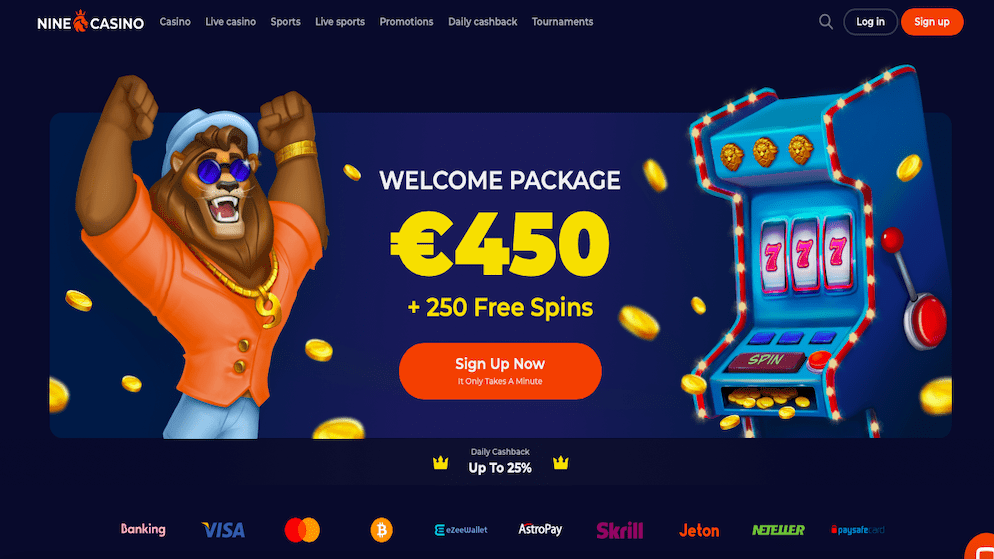Select the Visa payment logo

223,530
